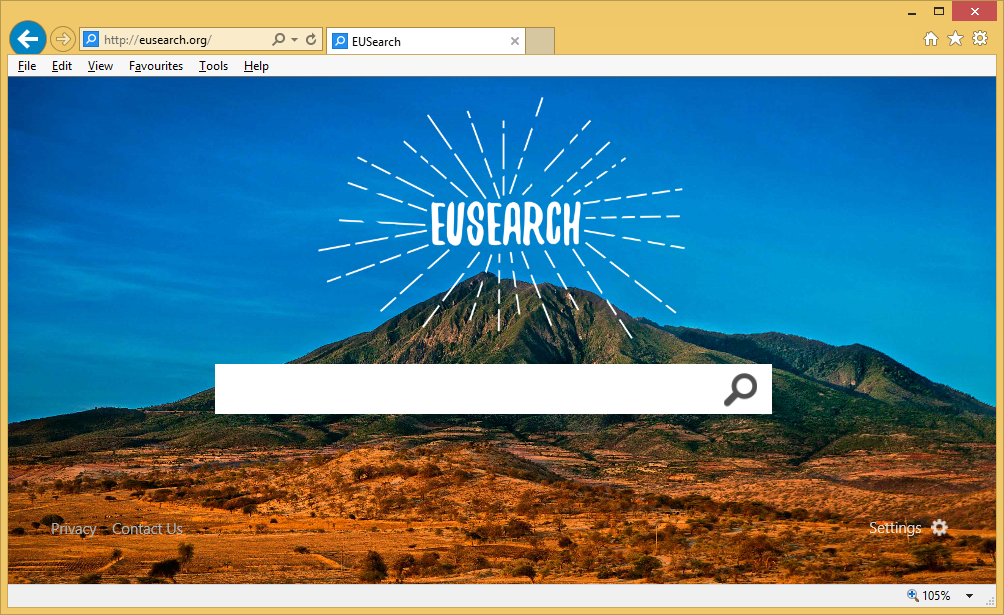The image size is (1004, 615).
Task: Expand the address bar dropdown arrow
Action: [294, 40]
